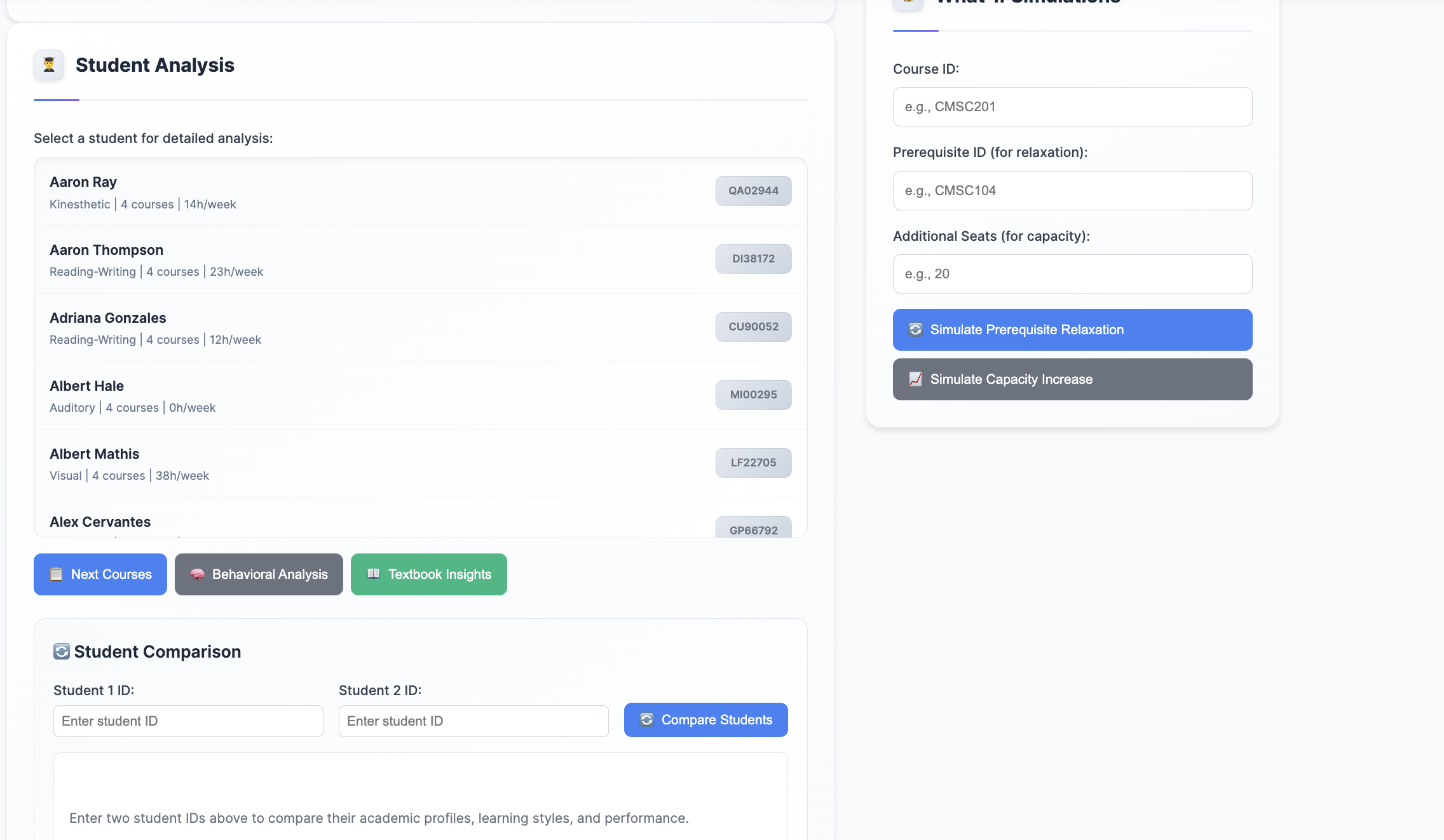Click the MI00295 ID badge for Albert Hale
The width and height of the screenshot is (1444, 840).
pos(753,395)
